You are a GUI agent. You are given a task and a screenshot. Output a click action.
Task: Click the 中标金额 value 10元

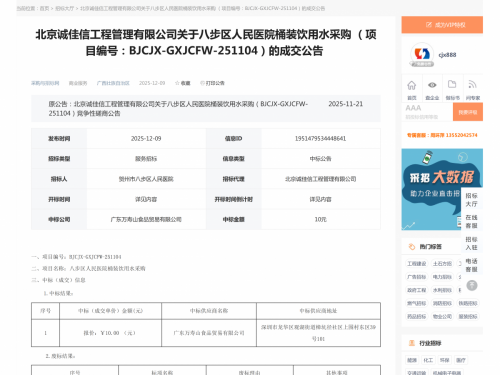tap(320, 219)
